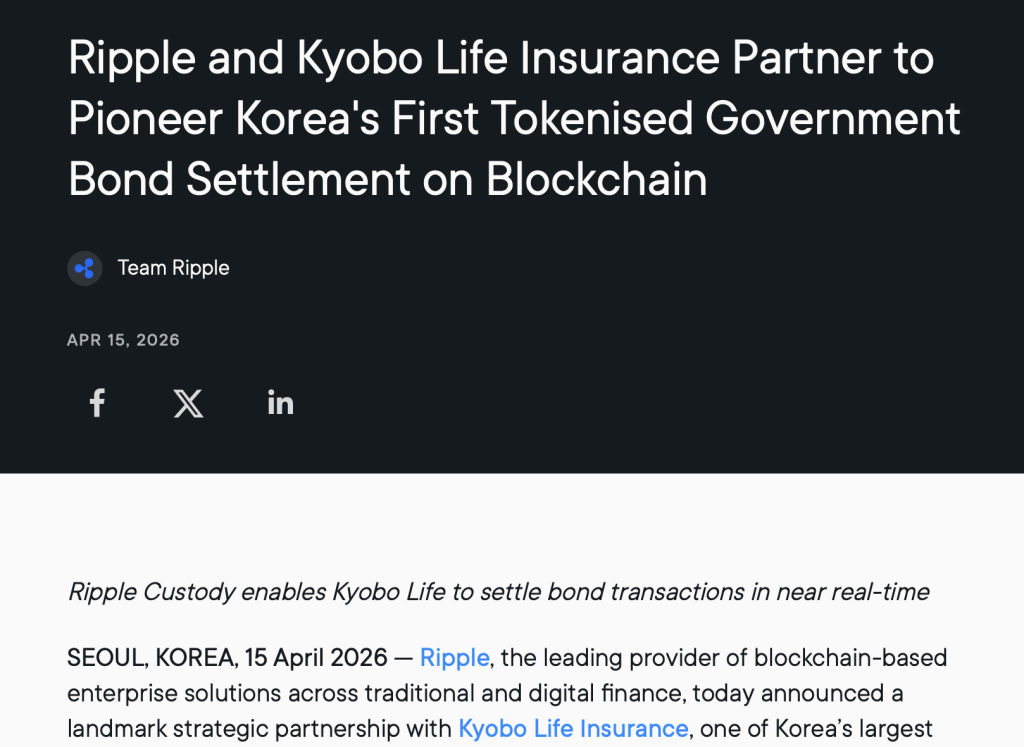Screen dimensions: 1024x747
Task: Click the Ripple logo avatar beside Team Ripple
Action: click(x=85, y=268)
